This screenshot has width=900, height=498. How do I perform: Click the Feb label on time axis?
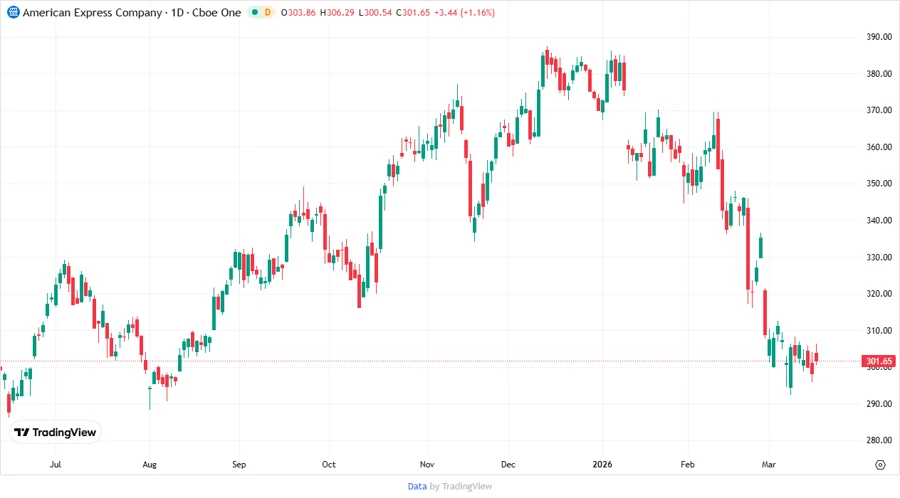(x=687, y=465)
